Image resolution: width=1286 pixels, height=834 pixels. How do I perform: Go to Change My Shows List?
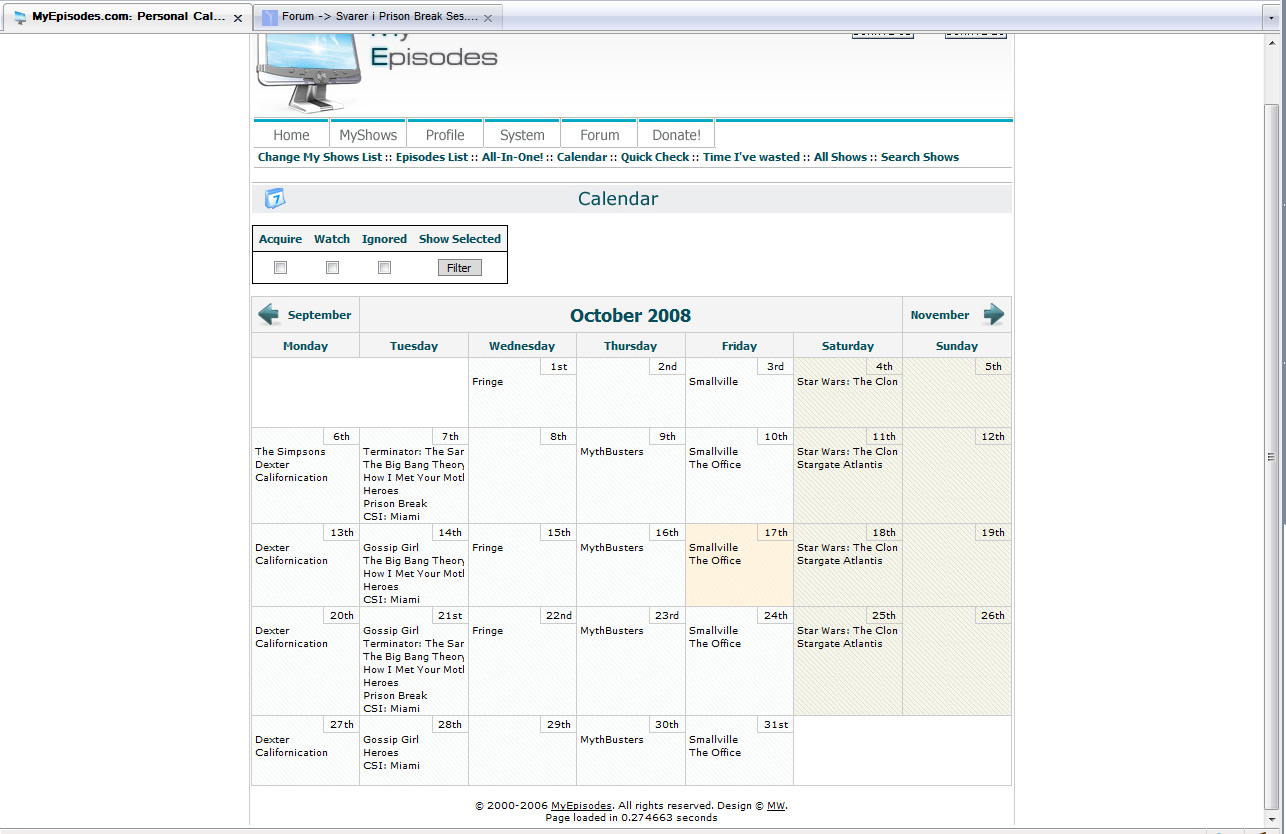tap(320, 157)
